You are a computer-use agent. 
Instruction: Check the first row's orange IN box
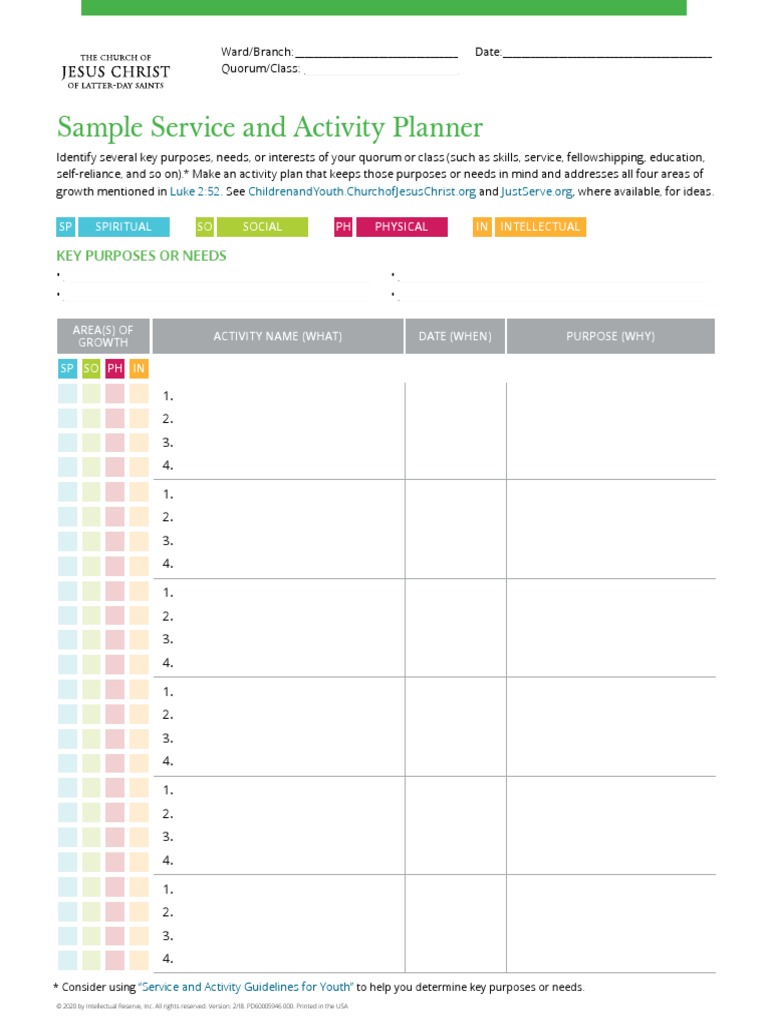point(139,395)
